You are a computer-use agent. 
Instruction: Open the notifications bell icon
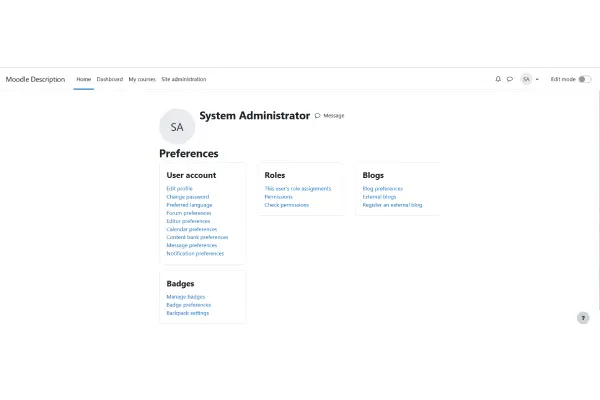(498, 79)
